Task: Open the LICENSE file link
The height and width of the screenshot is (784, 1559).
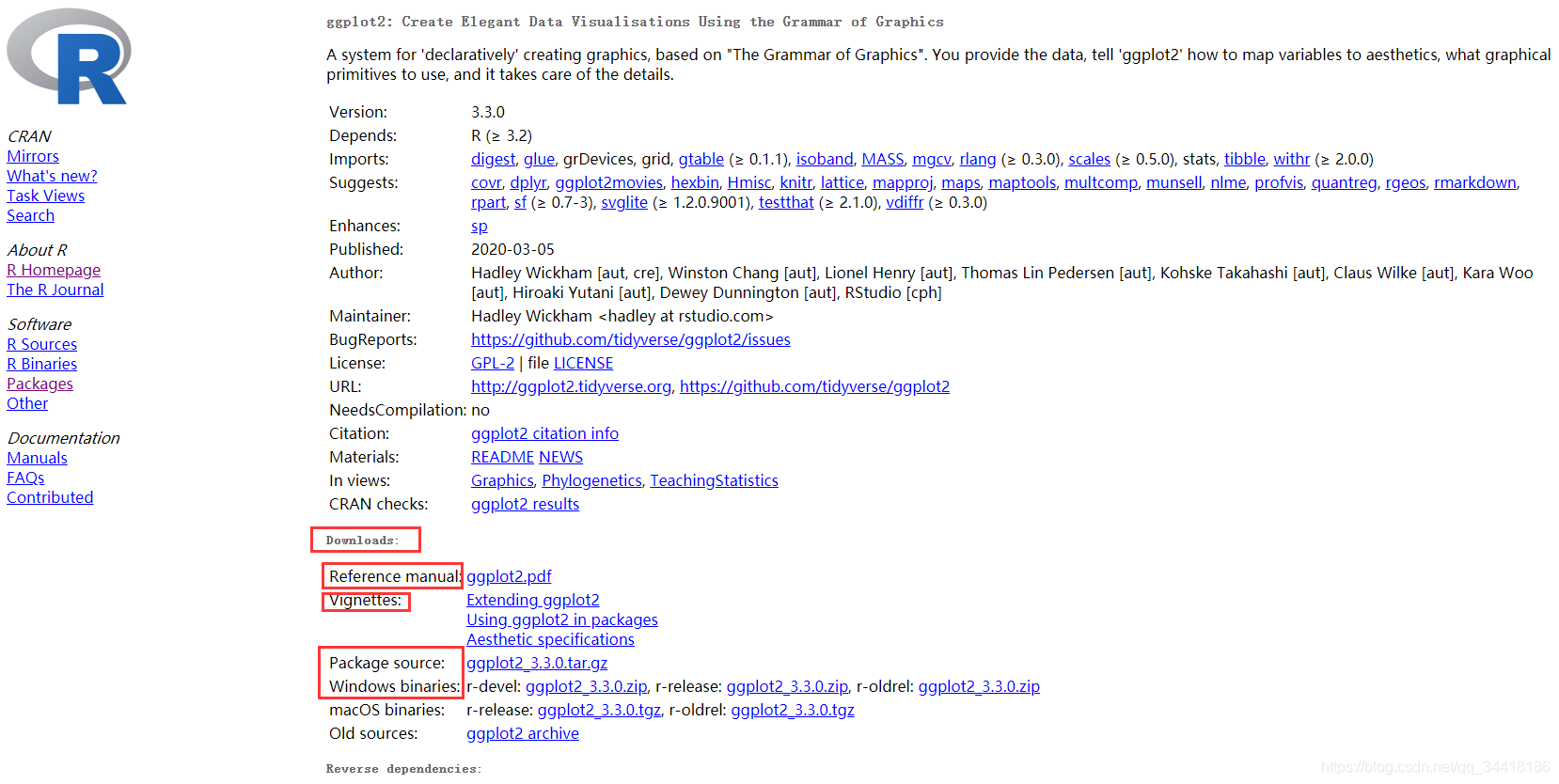Action: [x=583, y=363]
